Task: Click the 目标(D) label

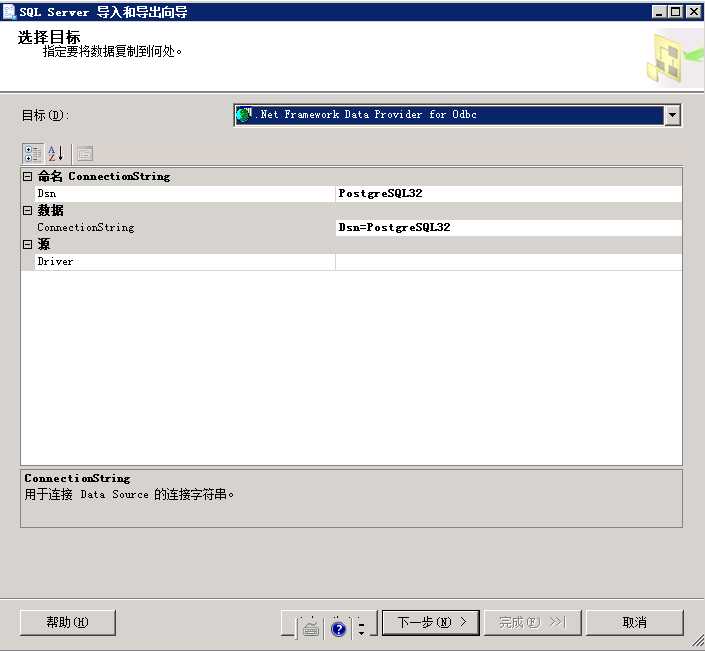Action: click(45, 116)
